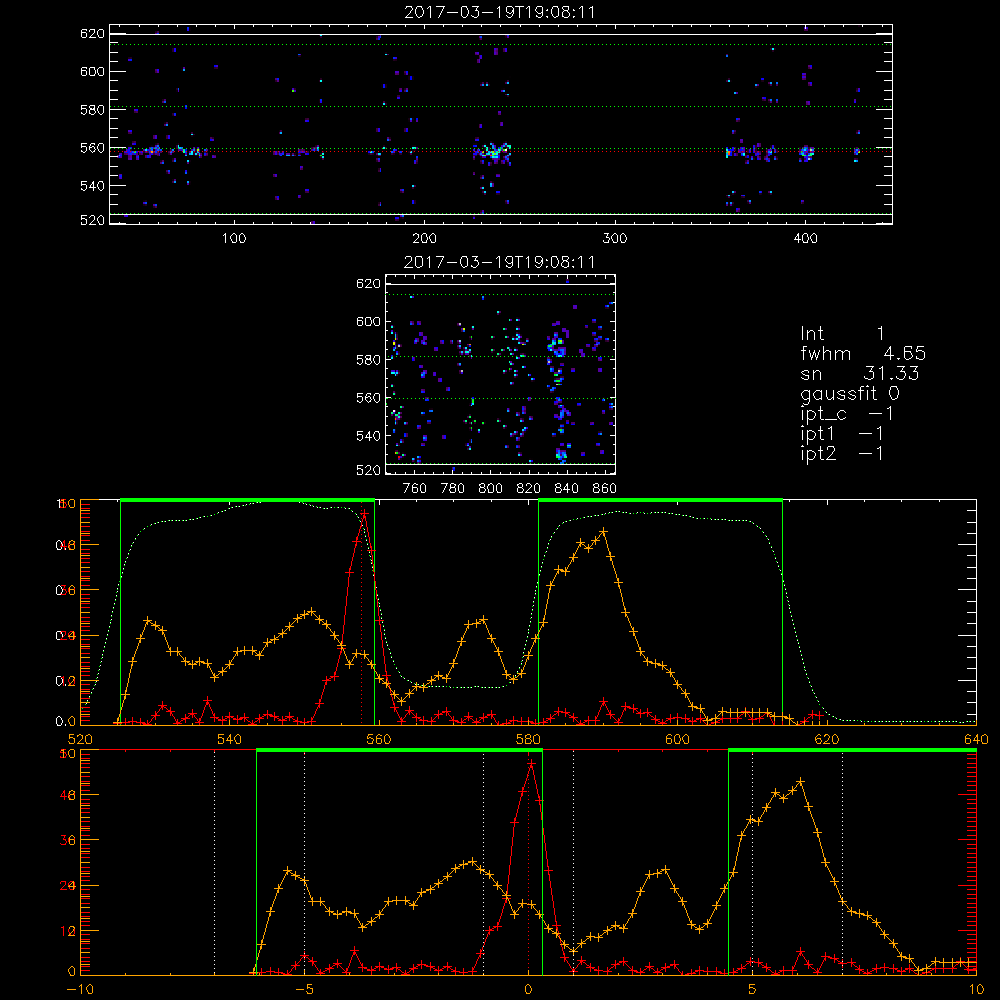The height and width of the screenshot is (1000, 1000).
Task: Click the y-axis label 560 of the wide top image
Action: pyautogui.click(x=92, y=148)
